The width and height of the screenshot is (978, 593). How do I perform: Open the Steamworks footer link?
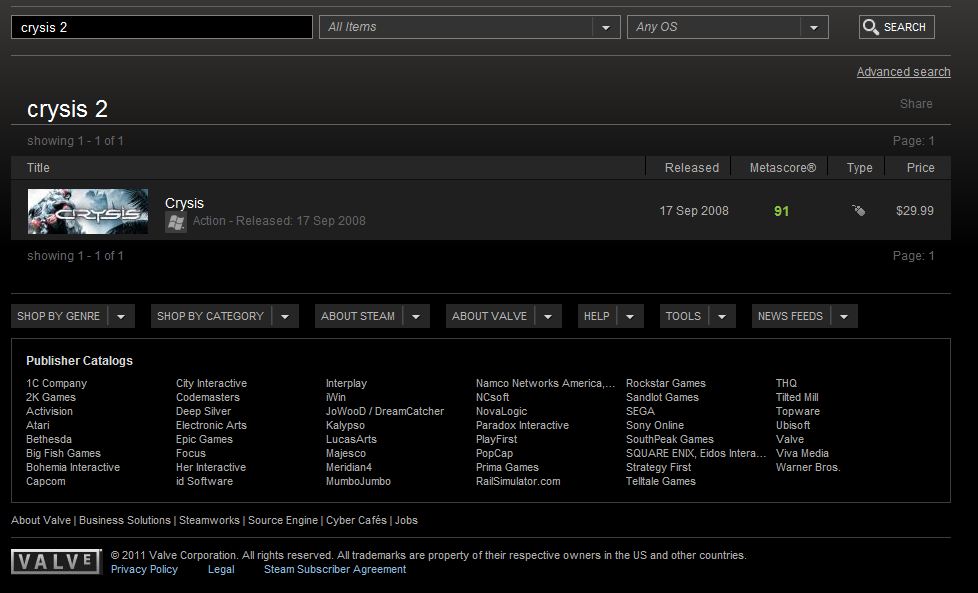[210, 520]
